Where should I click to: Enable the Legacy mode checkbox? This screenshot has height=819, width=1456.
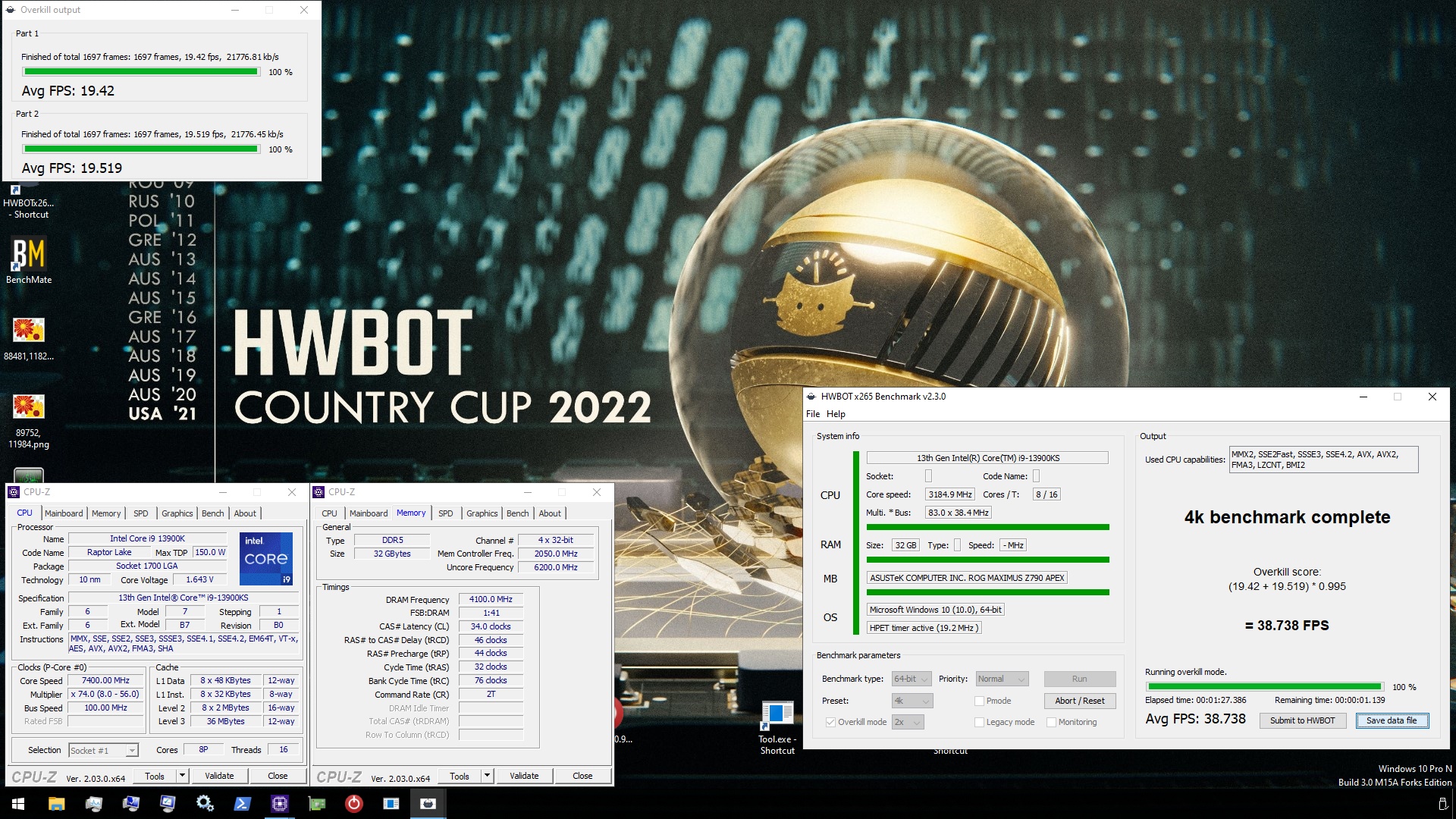click(x=979, y=722)
